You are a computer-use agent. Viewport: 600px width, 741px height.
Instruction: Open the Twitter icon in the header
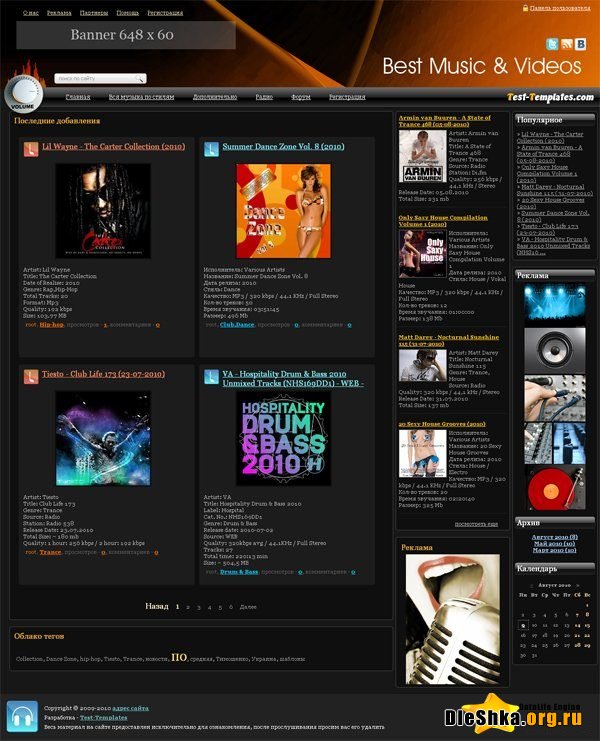coord(552,44)
